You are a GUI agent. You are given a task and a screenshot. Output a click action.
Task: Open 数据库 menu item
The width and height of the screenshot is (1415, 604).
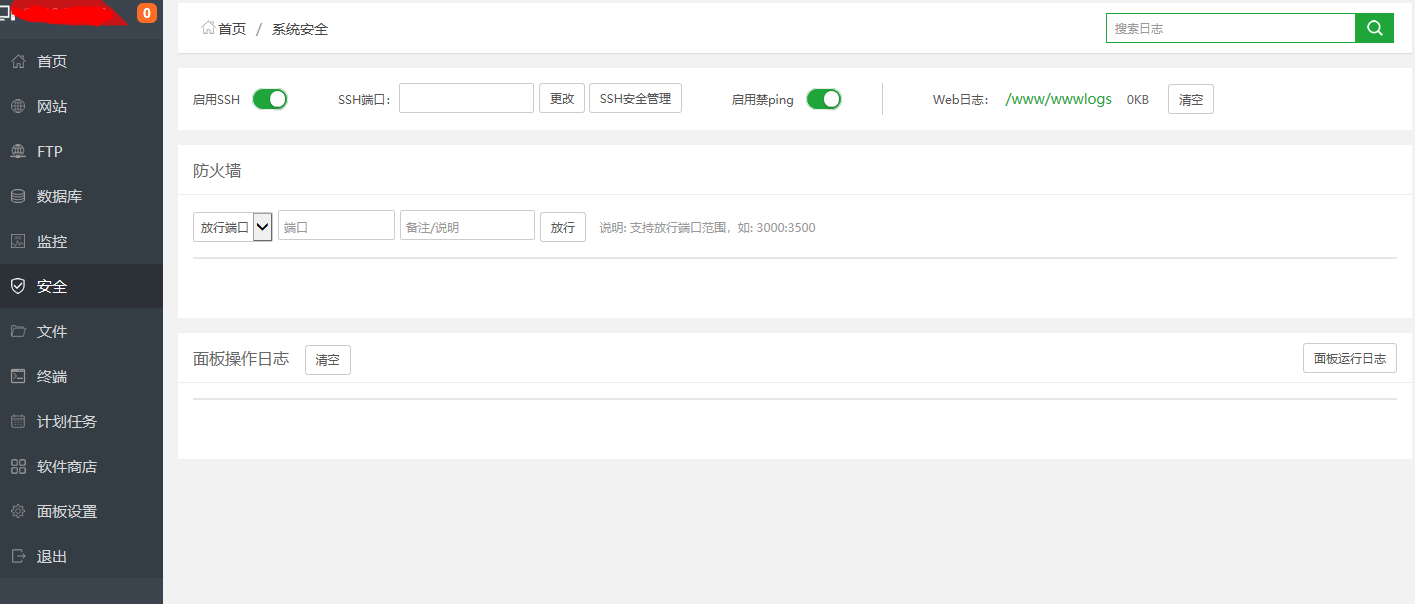[81, 197]
